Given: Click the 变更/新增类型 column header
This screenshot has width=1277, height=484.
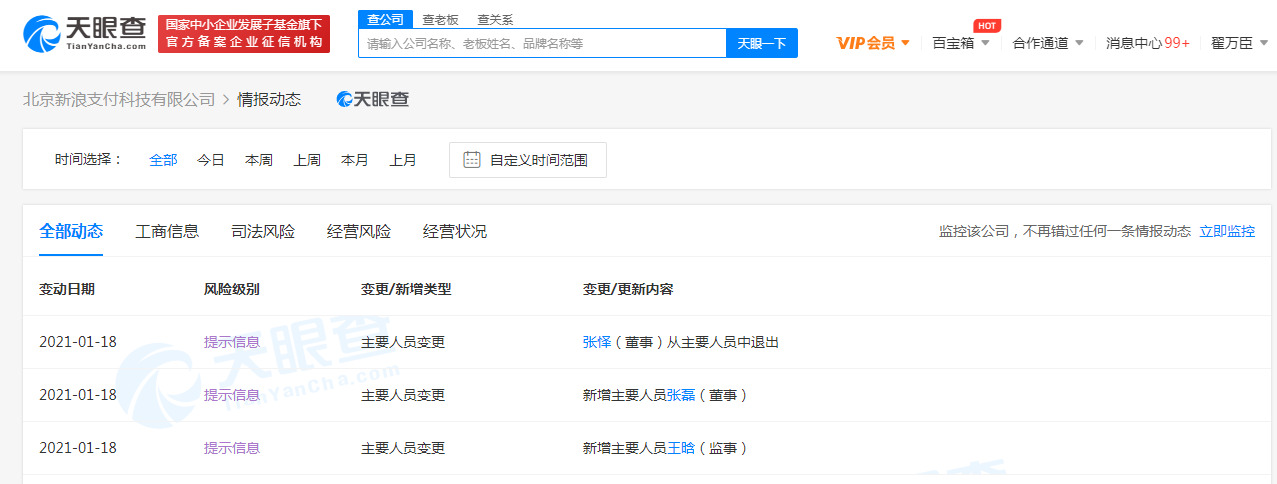Looking at the screenshot, I should [x=406, y=289].
